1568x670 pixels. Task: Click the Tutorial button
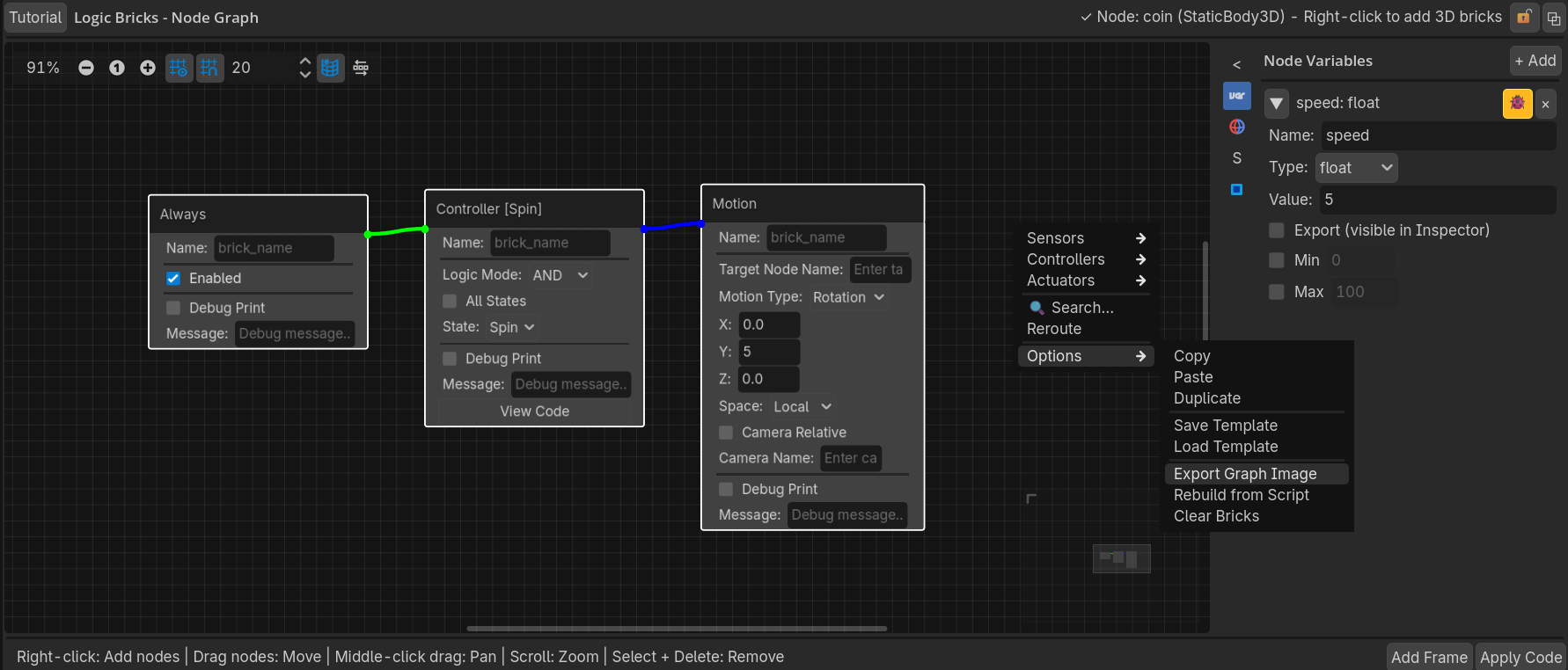[x=35, y=18]
